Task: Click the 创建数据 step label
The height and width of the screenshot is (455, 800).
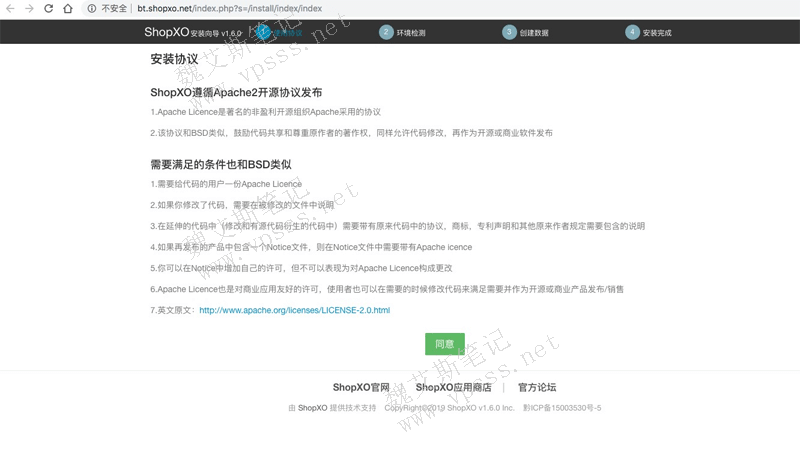Action: [x=534, y=33]
